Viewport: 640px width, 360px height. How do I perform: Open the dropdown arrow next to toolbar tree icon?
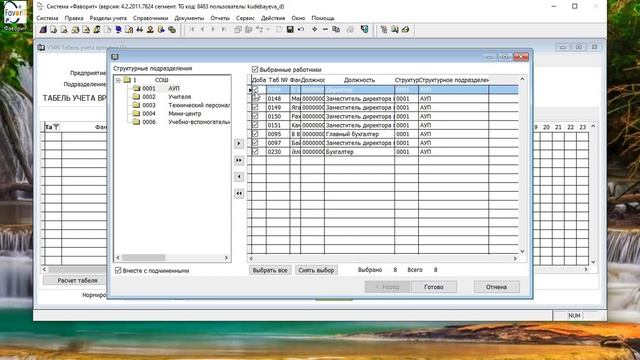(268, 30)
